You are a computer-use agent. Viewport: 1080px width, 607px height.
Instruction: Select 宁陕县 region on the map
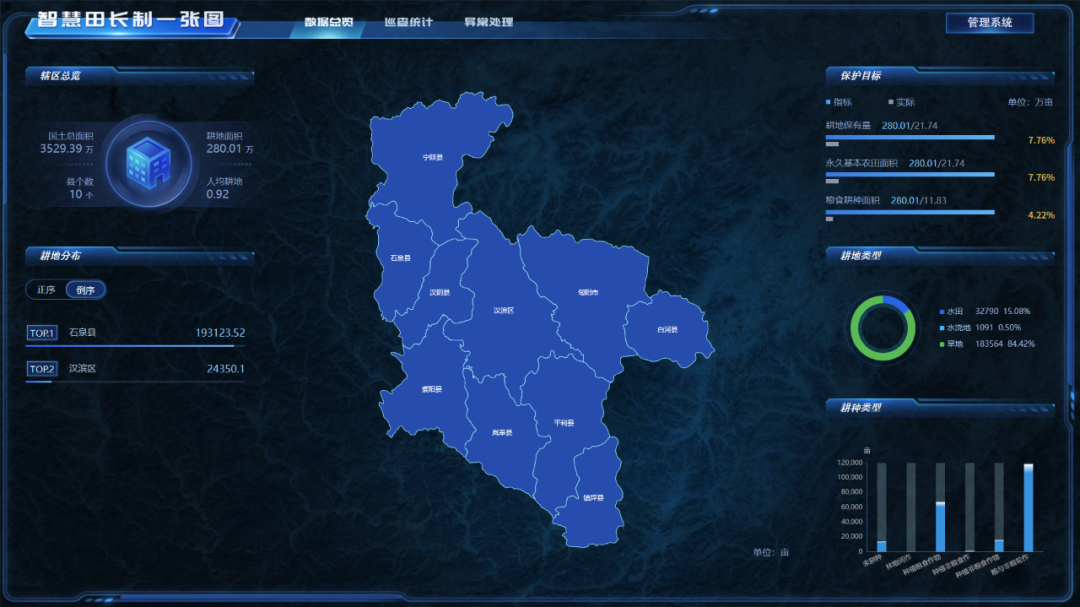[x=433, y=158]
